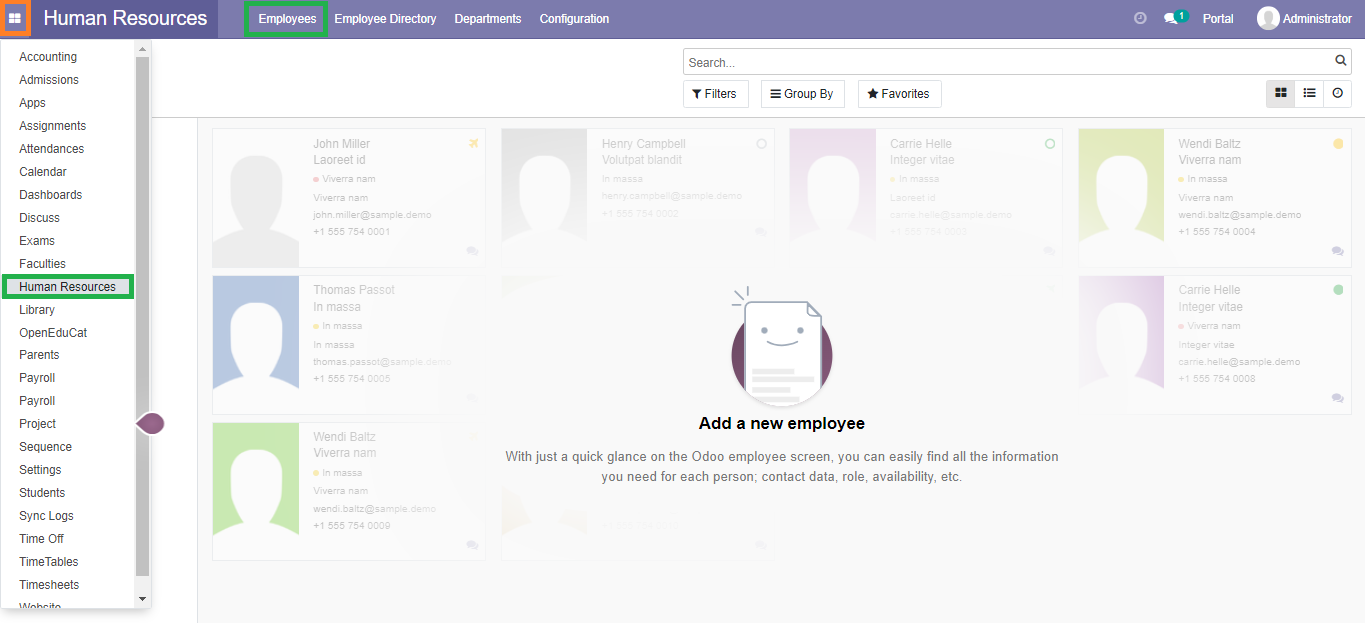Click chat icon on top Wendi Baltz card
Viewport: 1365px width, 623px height.
pos(1338,251)
